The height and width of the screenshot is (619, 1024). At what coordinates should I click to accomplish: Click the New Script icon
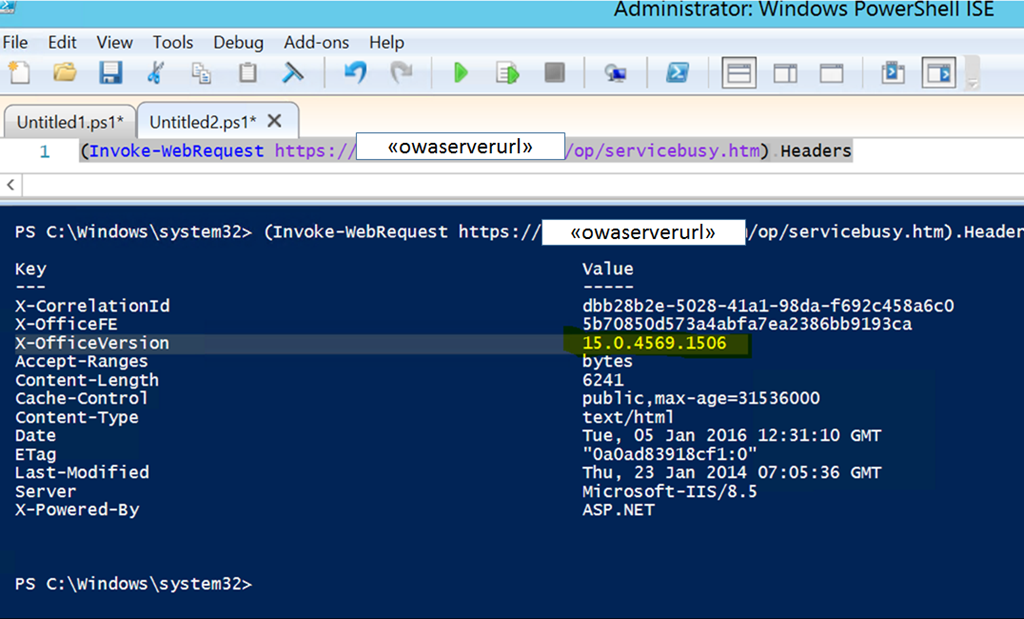coord(19,73)
